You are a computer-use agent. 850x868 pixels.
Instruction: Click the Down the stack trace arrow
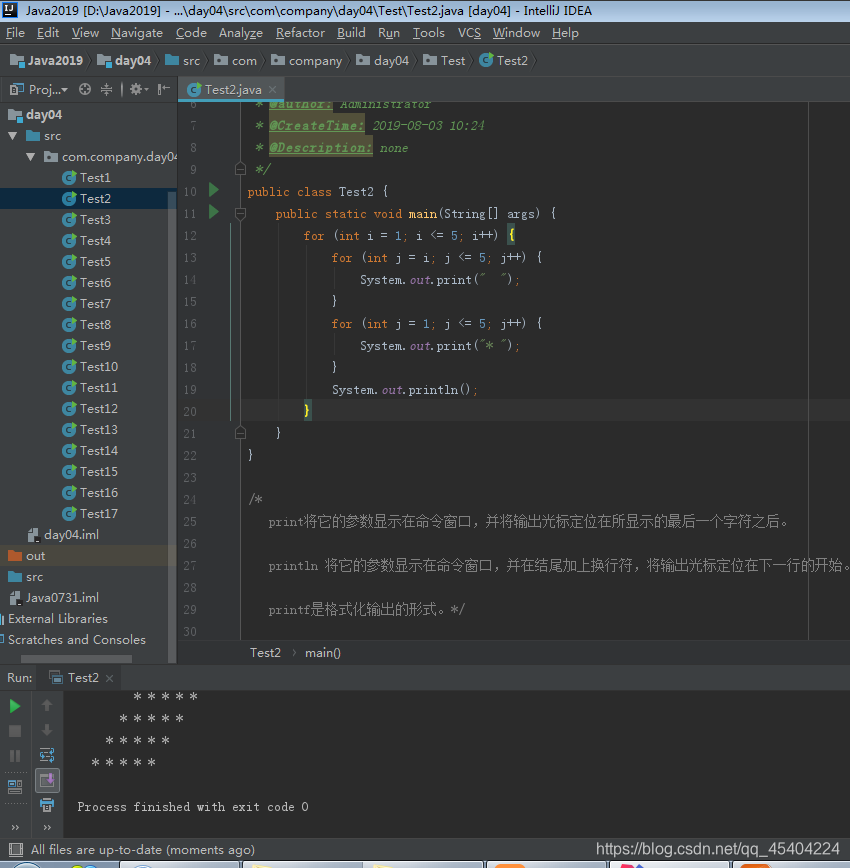pos(47,731)
